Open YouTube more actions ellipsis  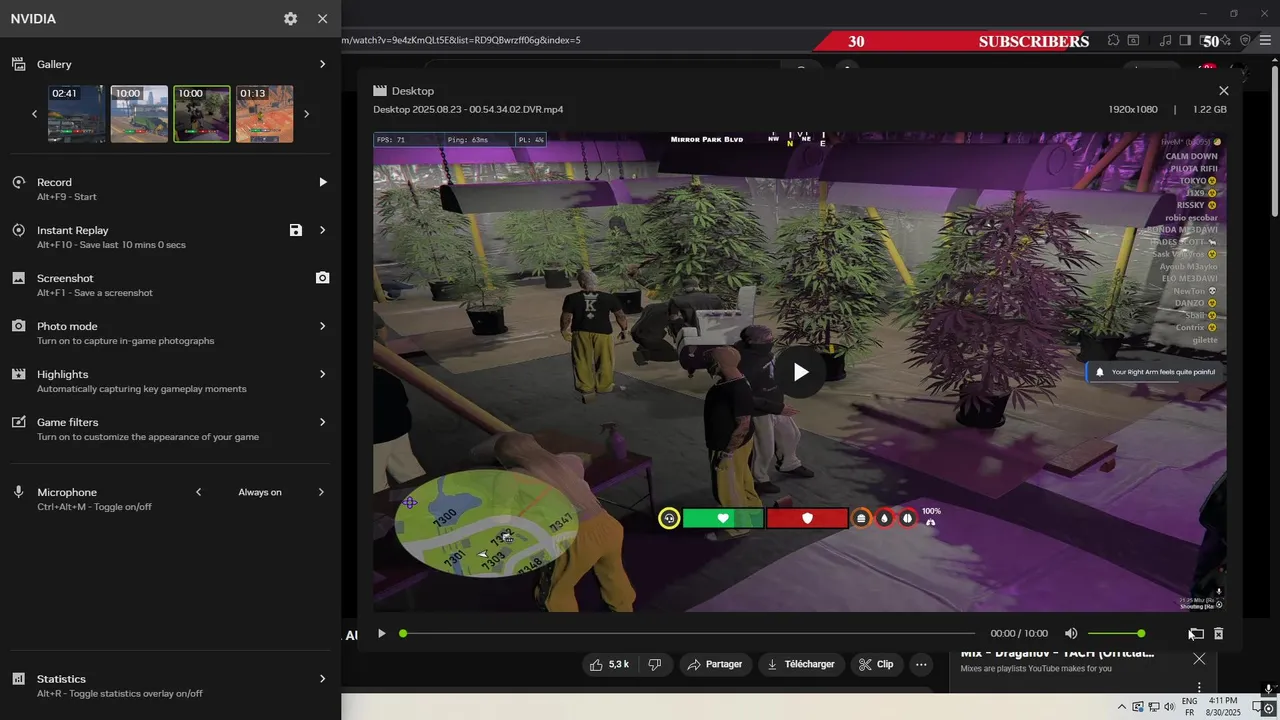pos(921,664)
